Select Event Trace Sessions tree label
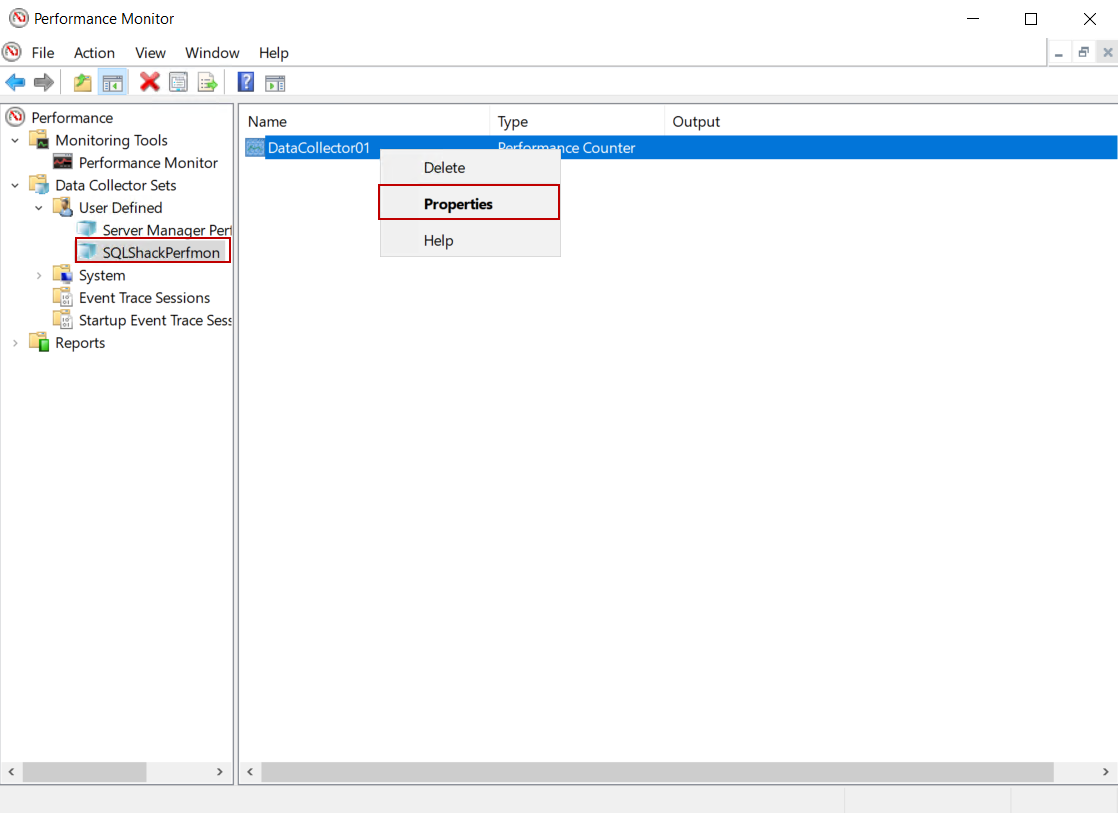Screen dimensions: 1118x813 point(145,297)
